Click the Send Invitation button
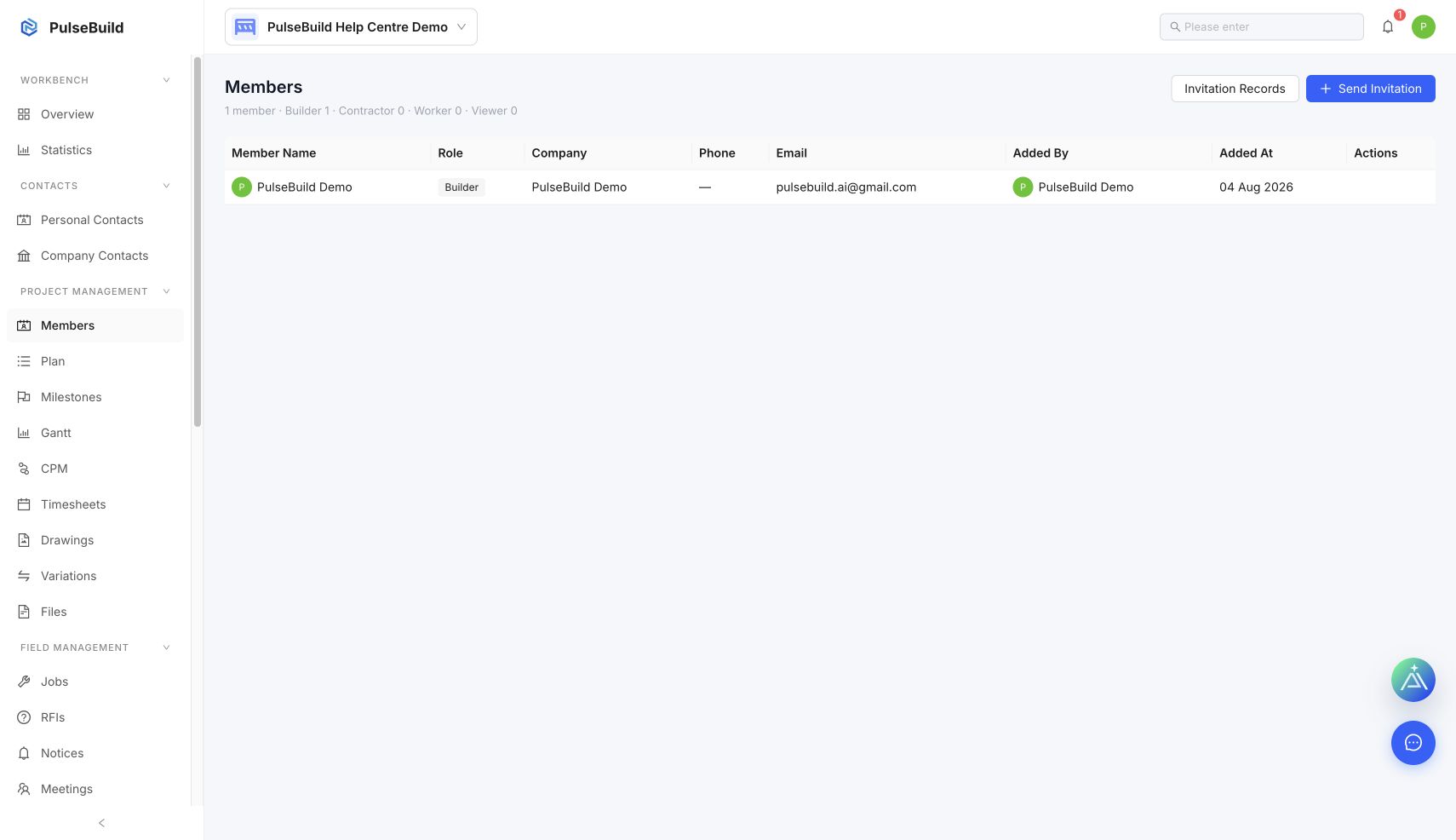The image size is (1456, 840). [1371, 89]
